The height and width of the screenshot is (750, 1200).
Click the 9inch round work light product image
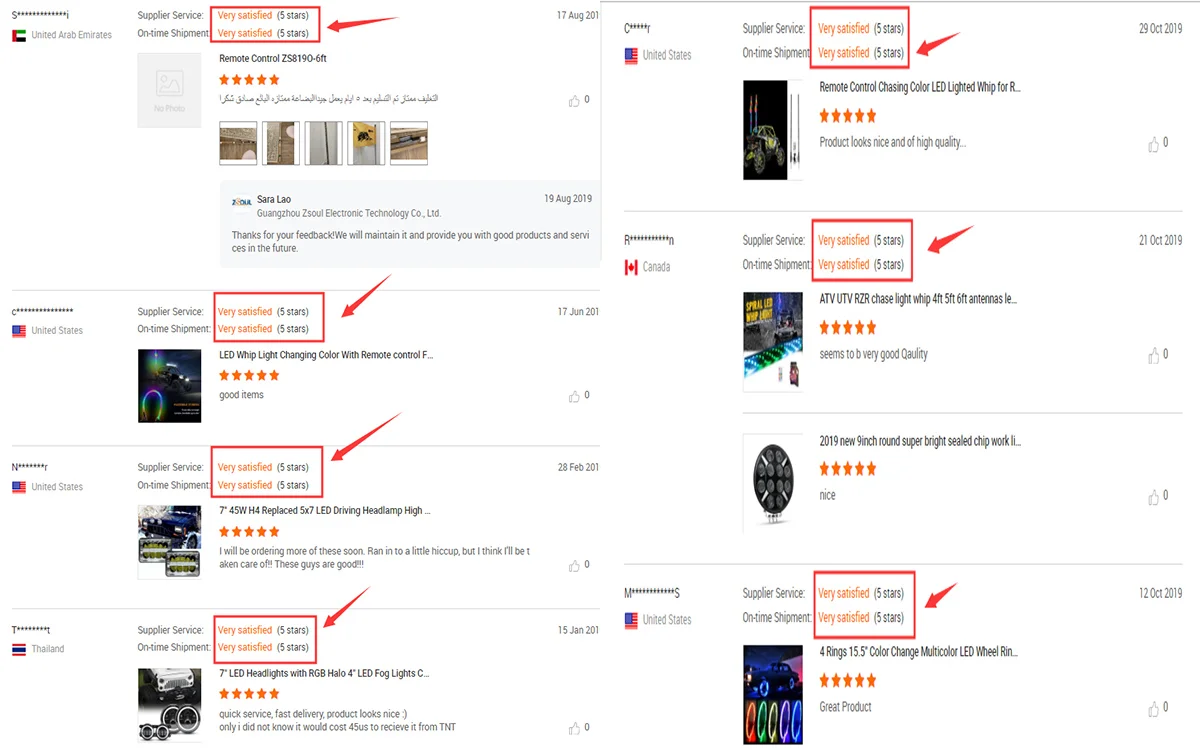tap(773, 482)
